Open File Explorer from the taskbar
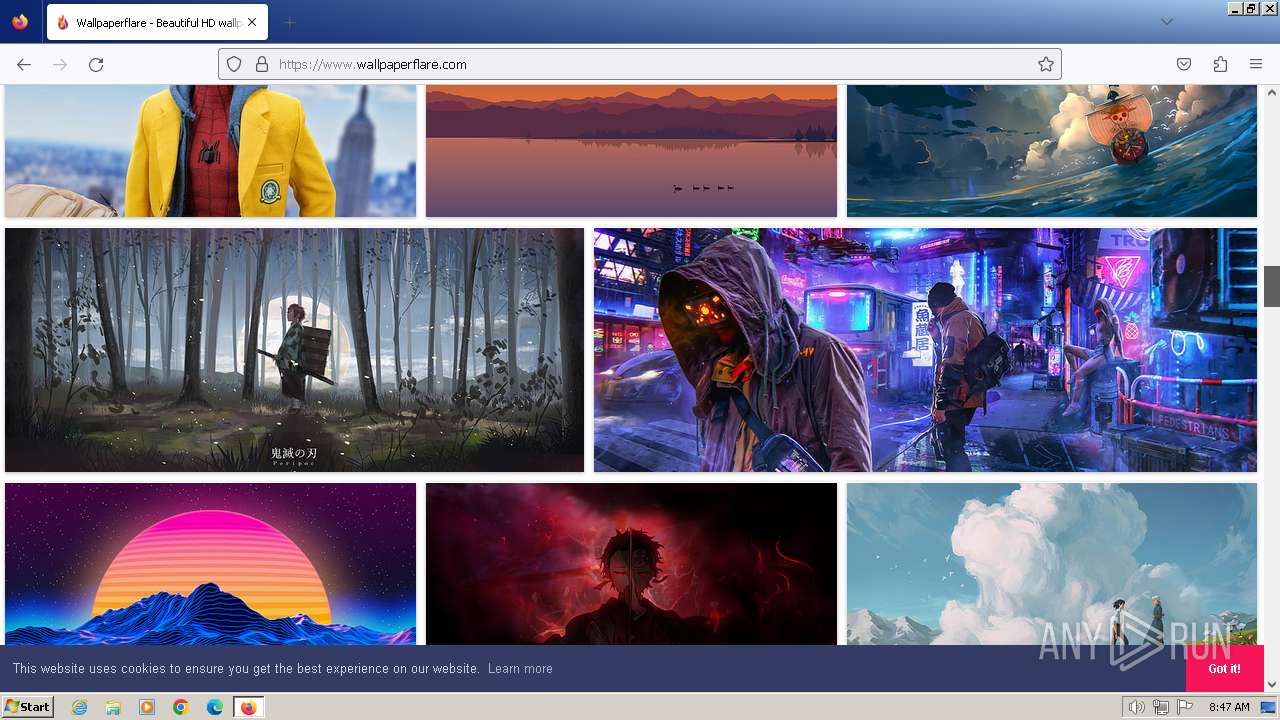 pyautogui.click(x=113, y=707)
